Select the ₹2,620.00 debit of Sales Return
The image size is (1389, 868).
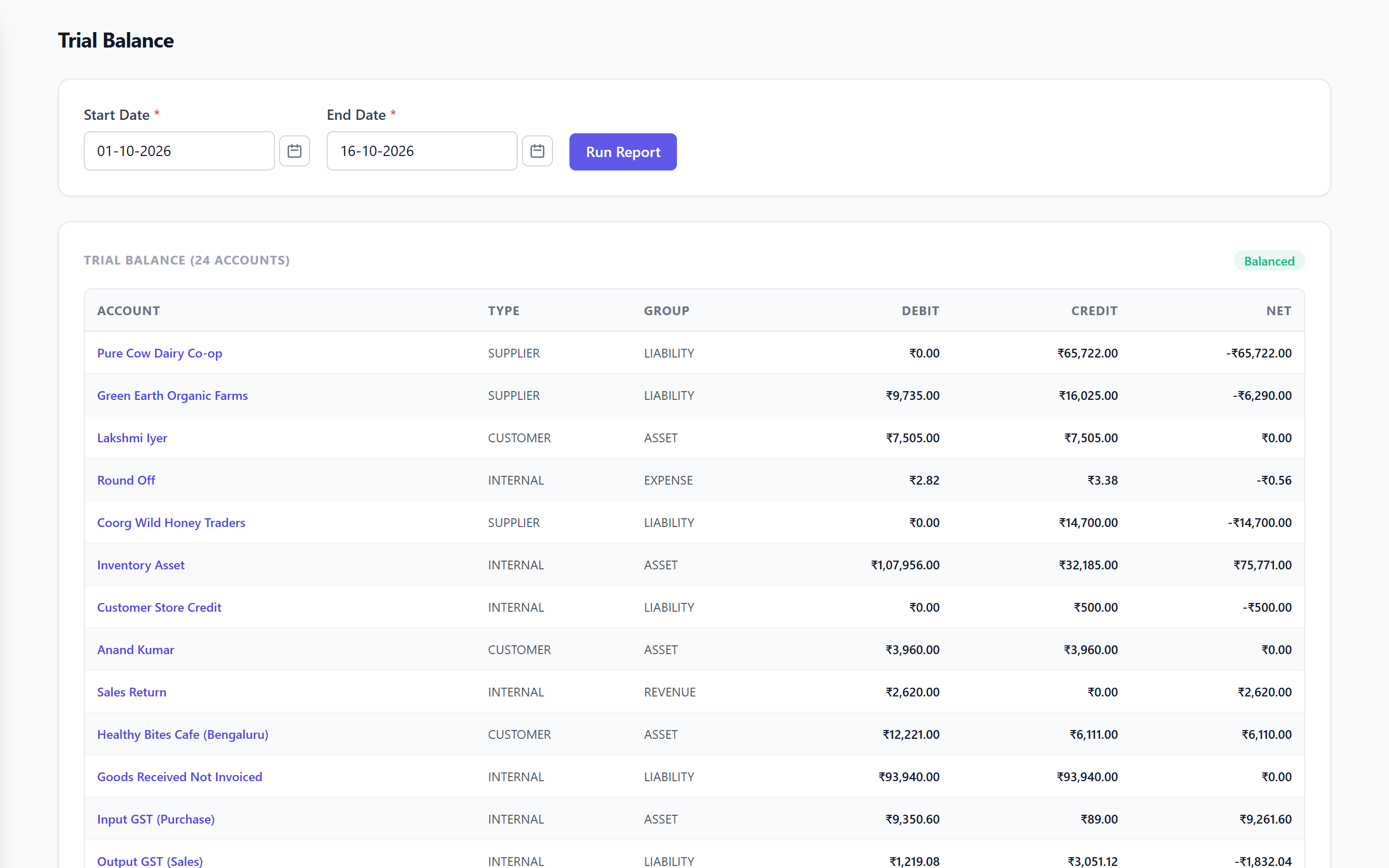[x=913, y=692]
